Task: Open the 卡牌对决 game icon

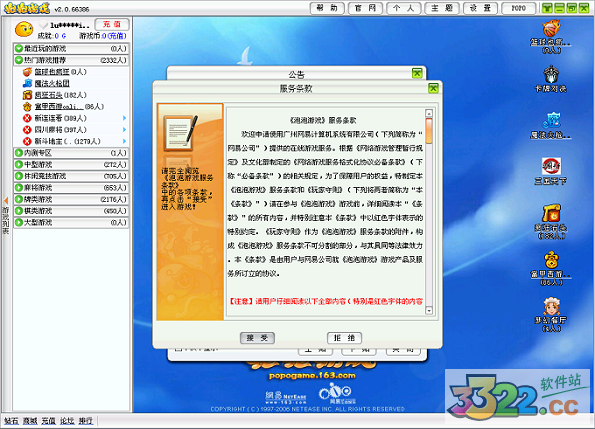Action: (551, 74)
